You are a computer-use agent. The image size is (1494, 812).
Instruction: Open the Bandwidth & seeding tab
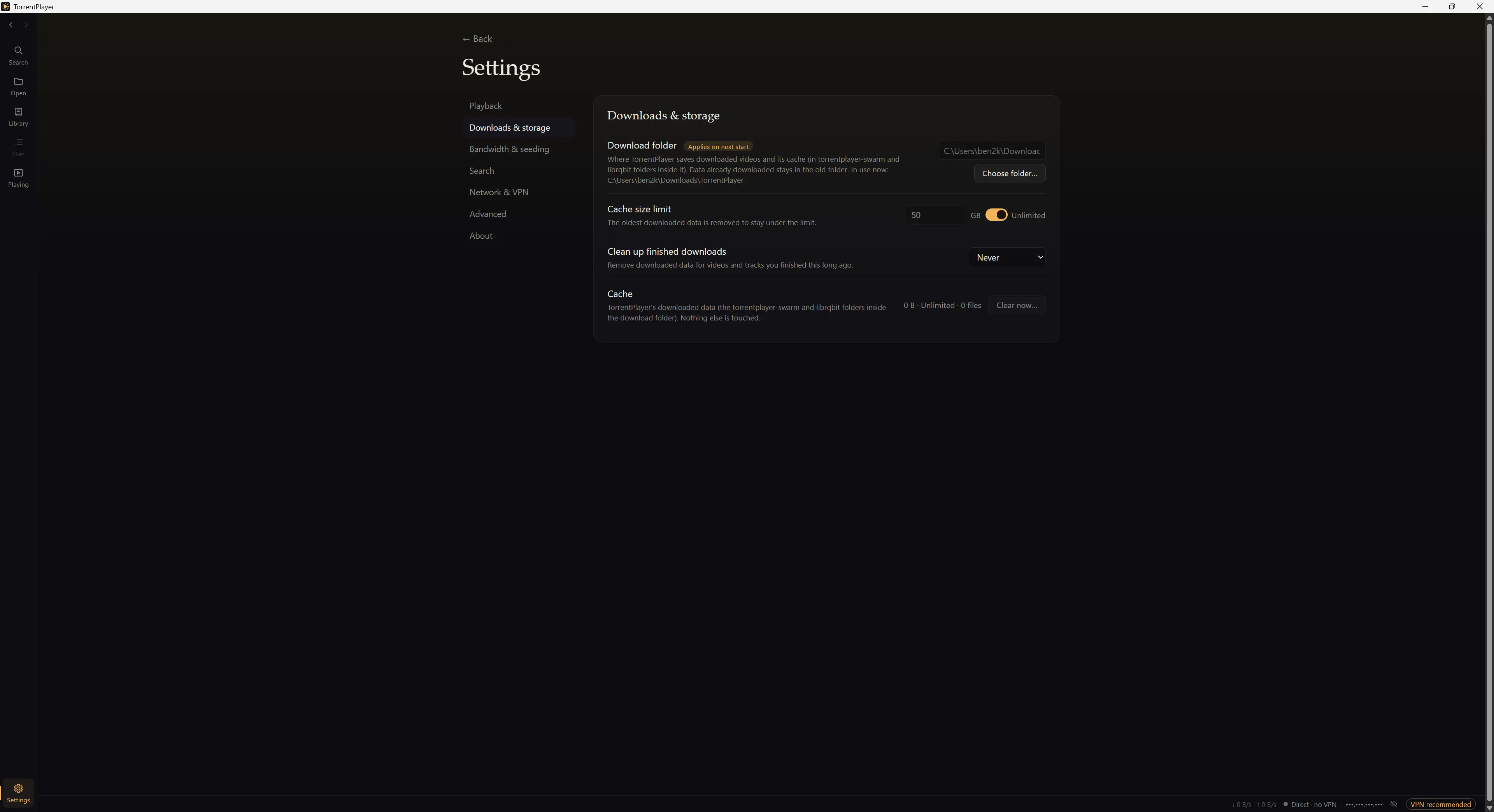(x=518, y=149)
